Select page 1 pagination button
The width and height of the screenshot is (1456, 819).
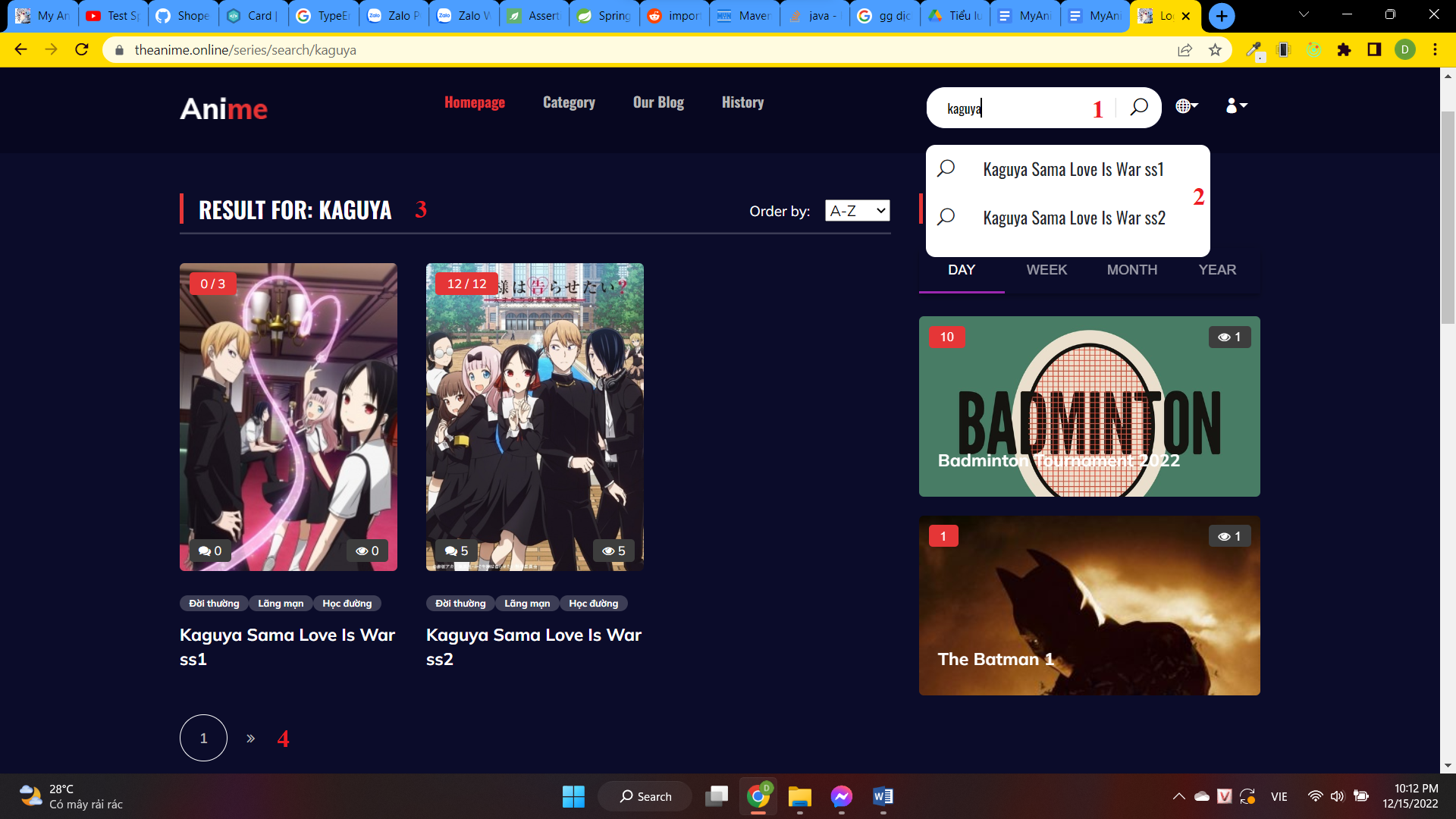click(x=203, y=738)
